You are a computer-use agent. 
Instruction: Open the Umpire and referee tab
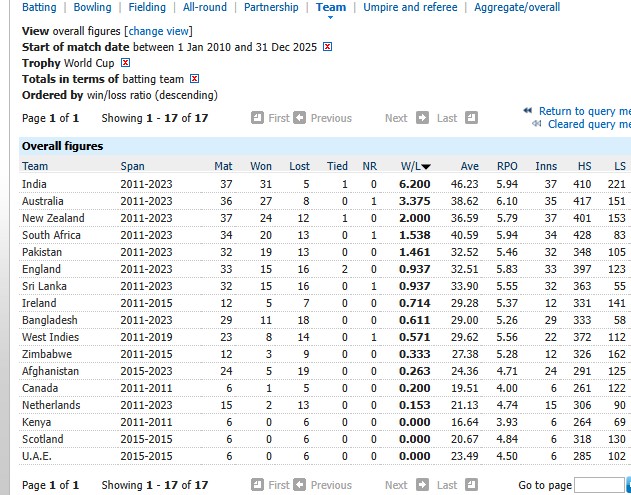coord(410,7)
